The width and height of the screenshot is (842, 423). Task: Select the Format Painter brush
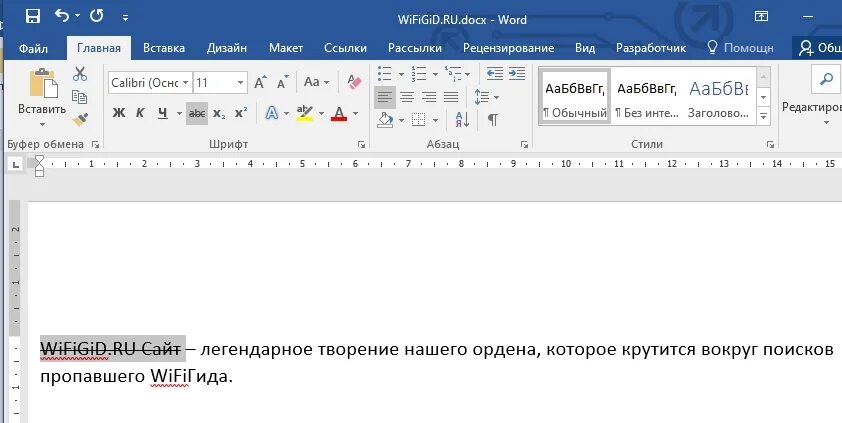coord(80,119)
